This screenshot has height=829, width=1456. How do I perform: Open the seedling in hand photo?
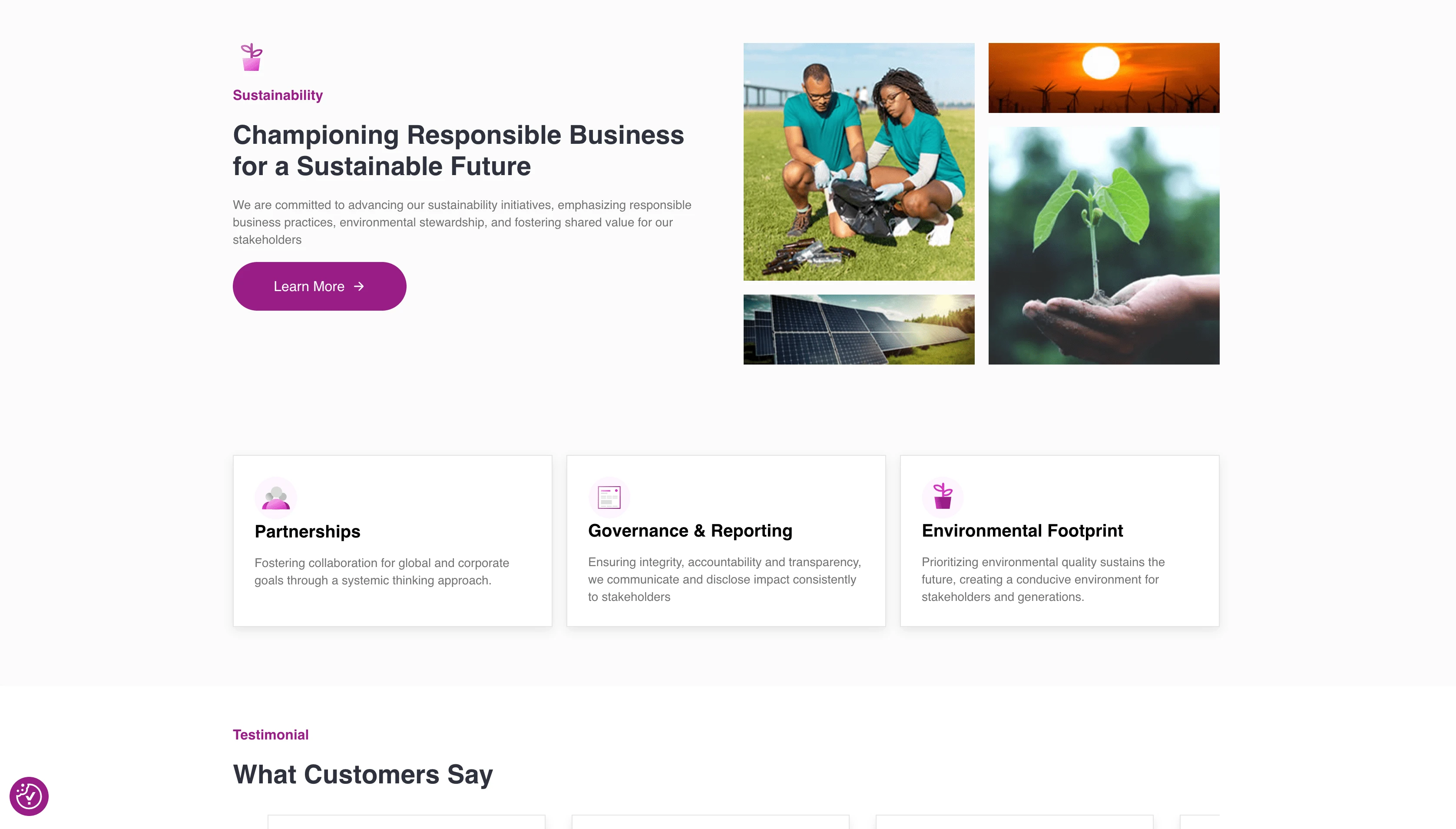tap(1104, 245)
